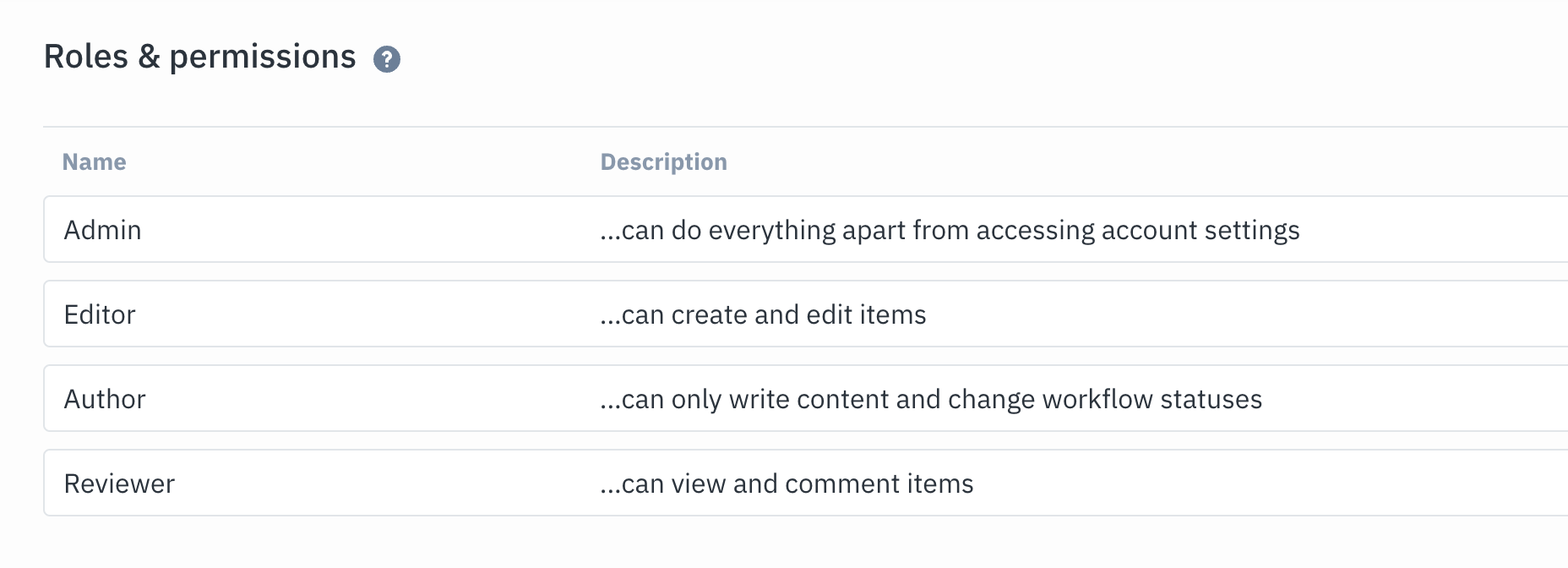Select the Editor role name
The height and width of the screenshot is (568, 1568).
click(100, 314)
